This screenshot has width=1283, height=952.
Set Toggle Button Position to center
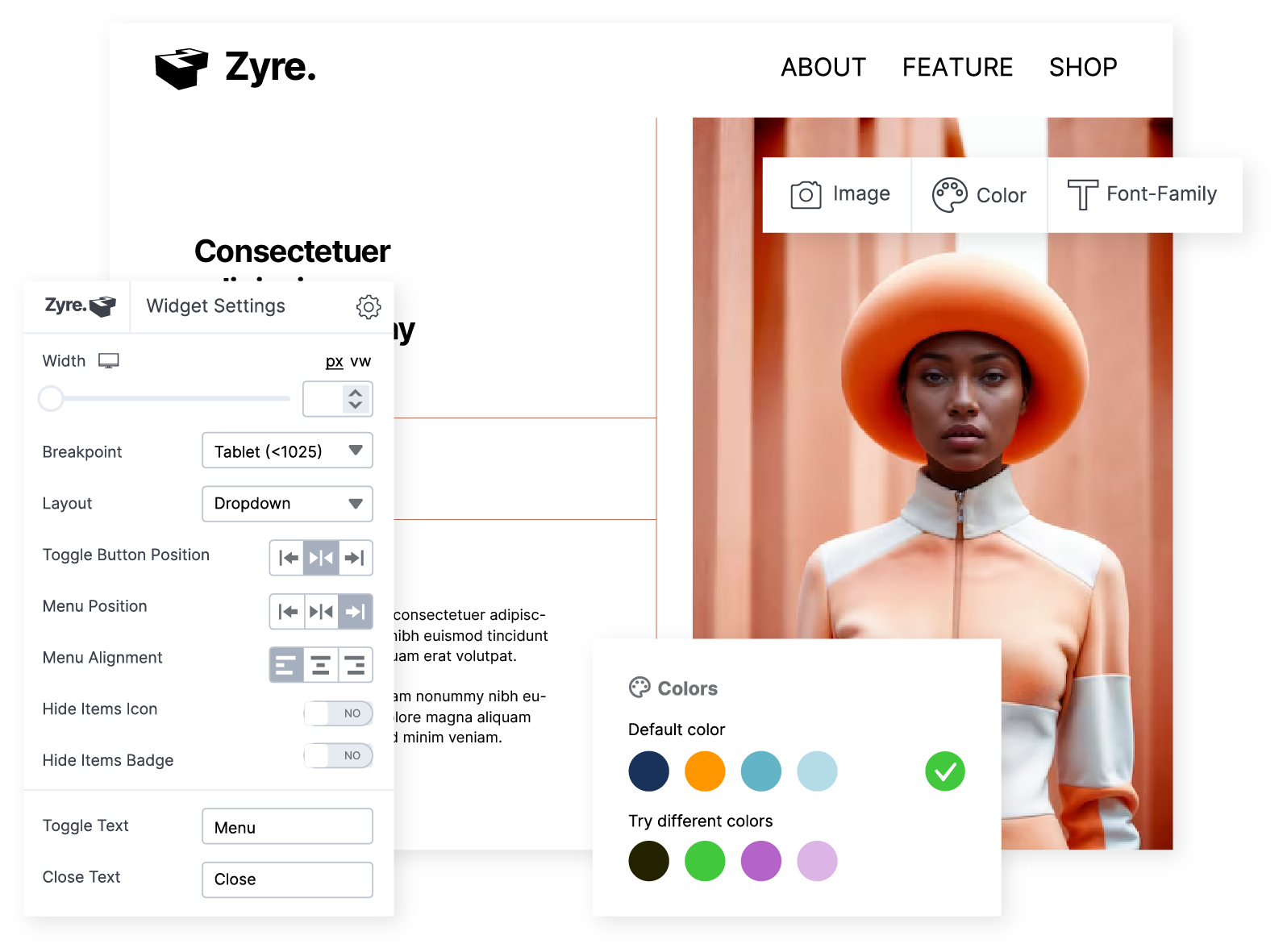pyautogui.click(x=321, y=558)
